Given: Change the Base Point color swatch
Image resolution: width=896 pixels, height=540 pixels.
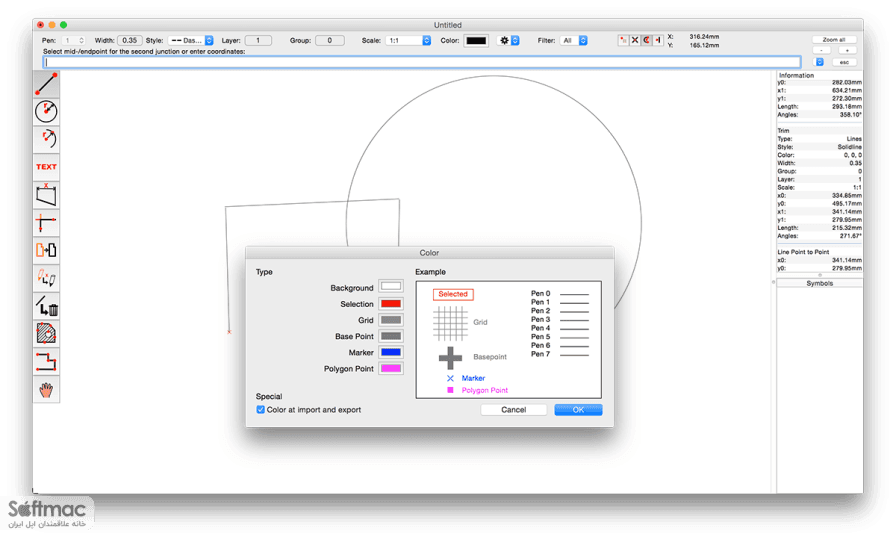Looking at the screenshot, I should pyautogui.click(x=391, y=336).
